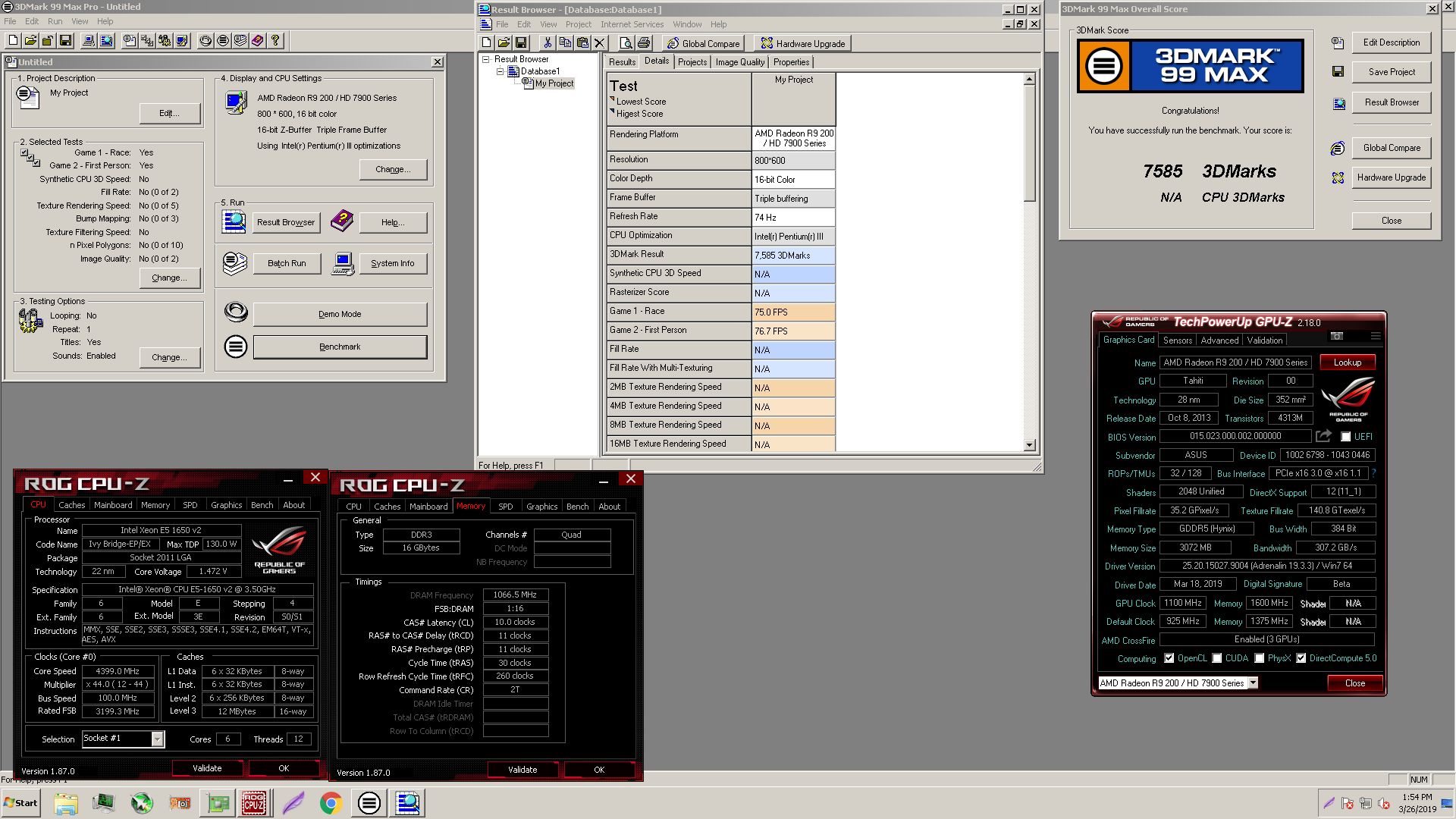Click the Global Compare button in Result Browser toolbar

(x=703, y=43)
